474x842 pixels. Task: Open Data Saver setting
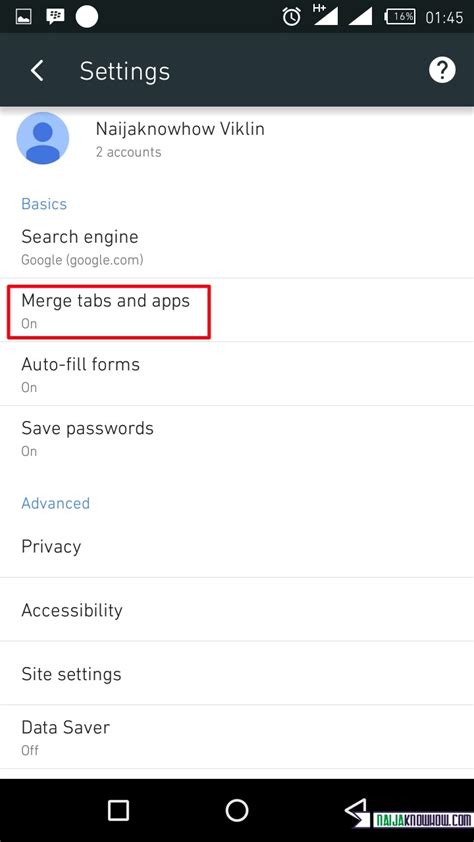click(237, 737)
